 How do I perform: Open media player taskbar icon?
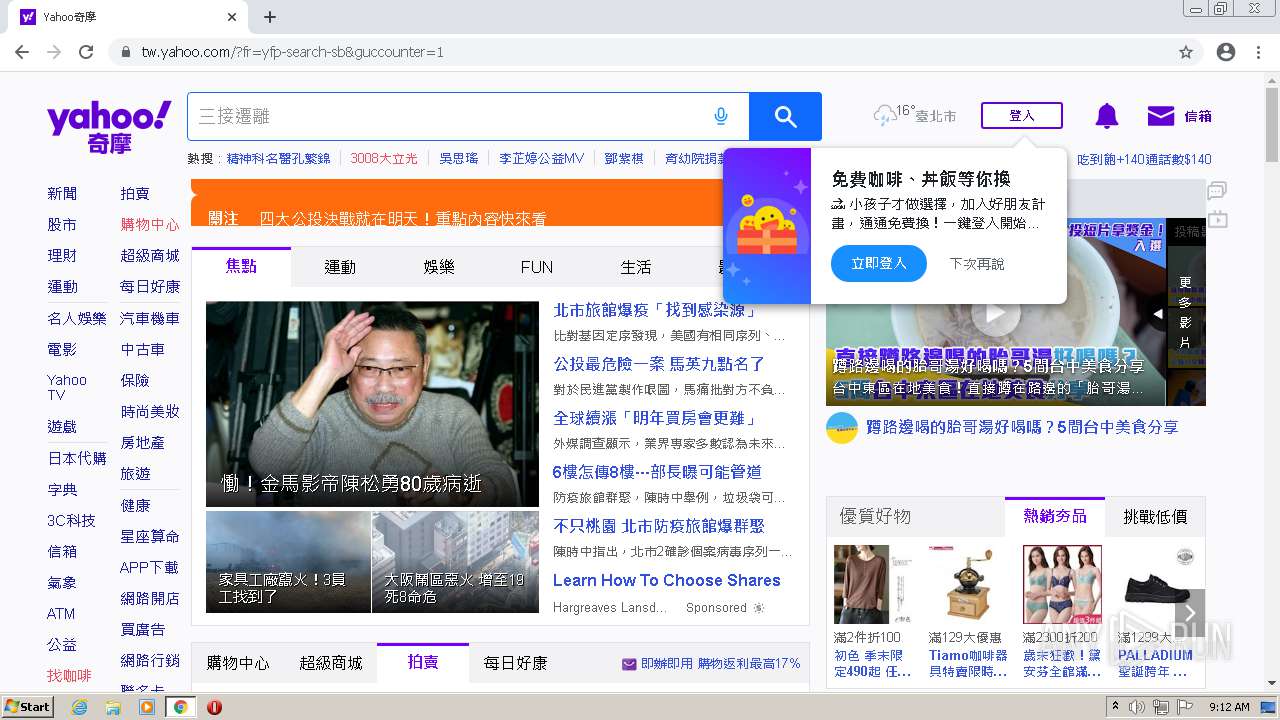point(147,707)
